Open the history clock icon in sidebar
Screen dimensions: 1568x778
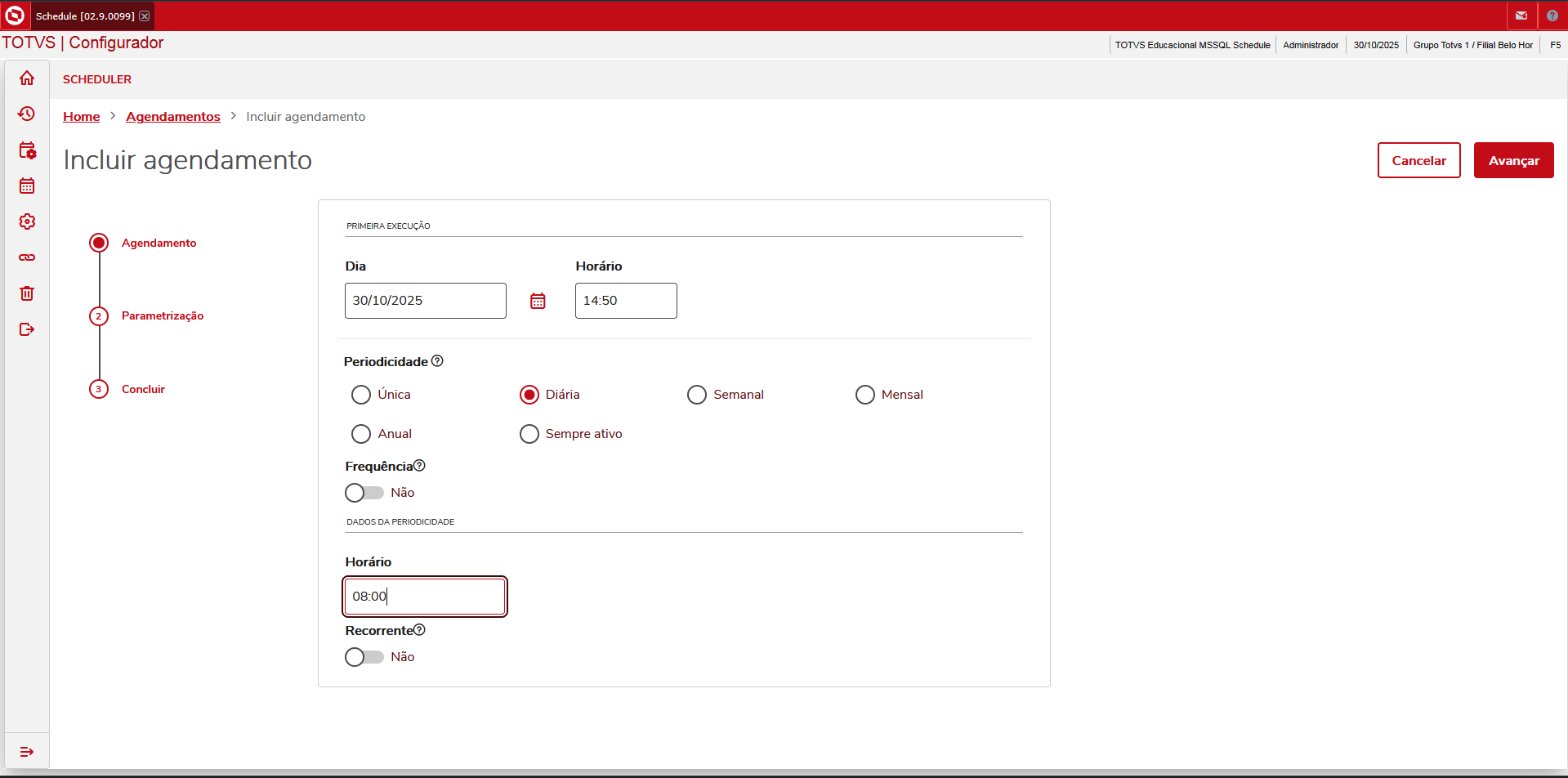coord(27,114)
